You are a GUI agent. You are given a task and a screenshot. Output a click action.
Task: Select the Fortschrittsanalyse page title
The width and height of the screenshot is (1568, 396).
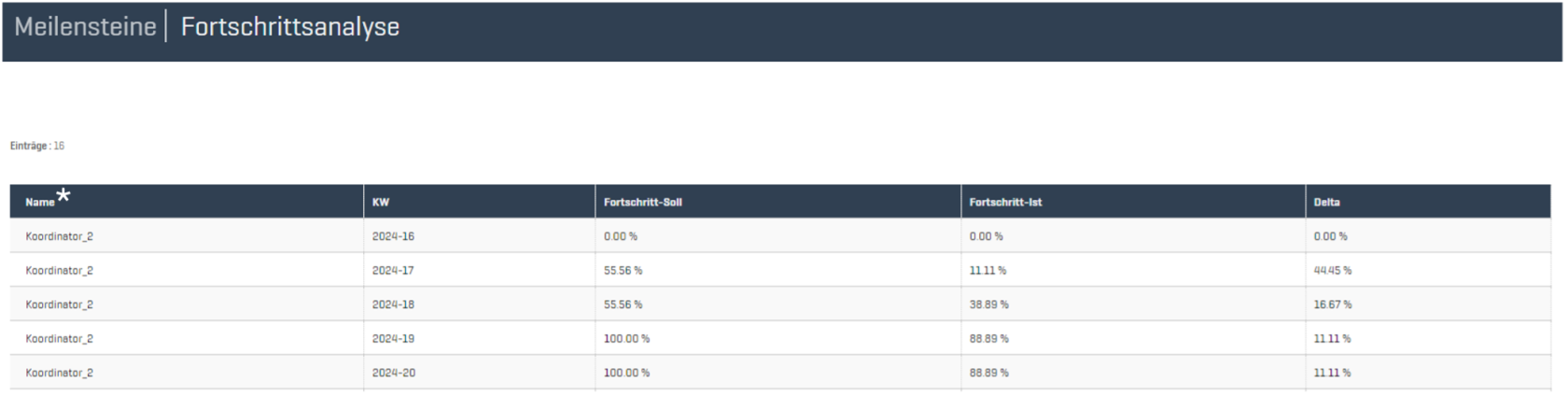pyautogui.click(x=289, y=27)
